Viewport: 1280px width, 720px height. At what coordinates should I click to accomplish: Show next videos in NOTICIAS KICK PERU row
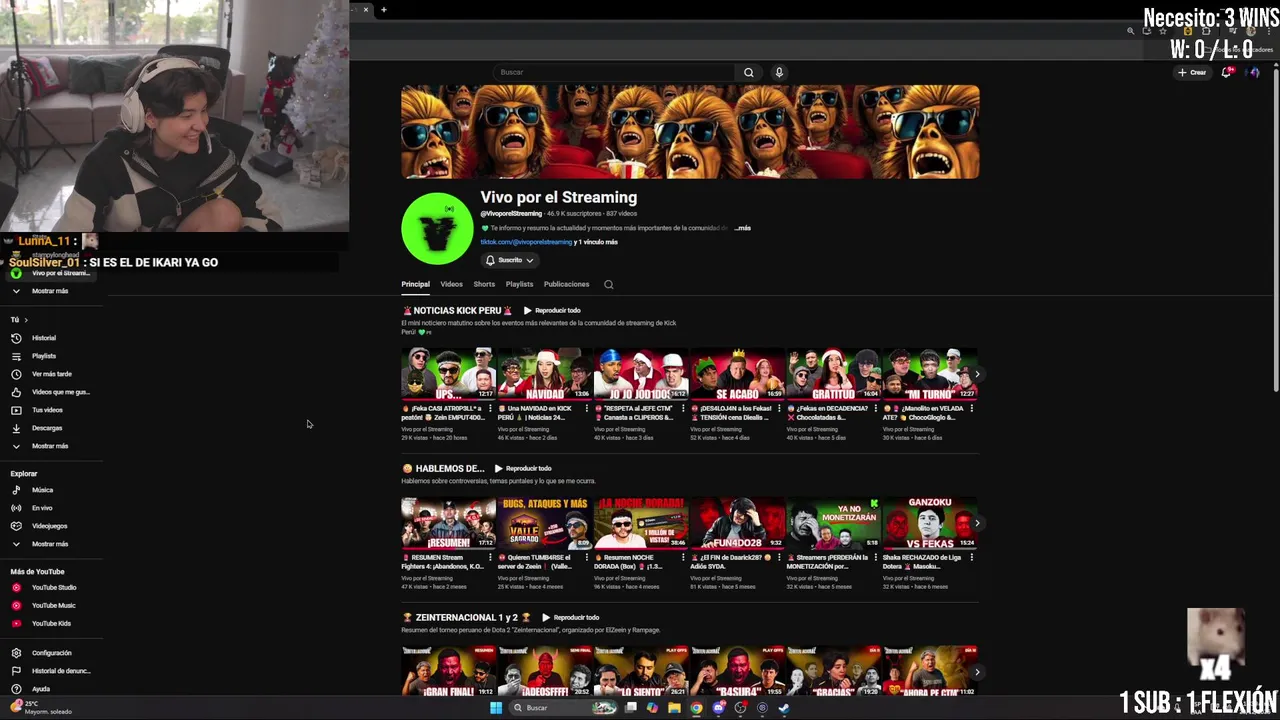pos(977,374)
